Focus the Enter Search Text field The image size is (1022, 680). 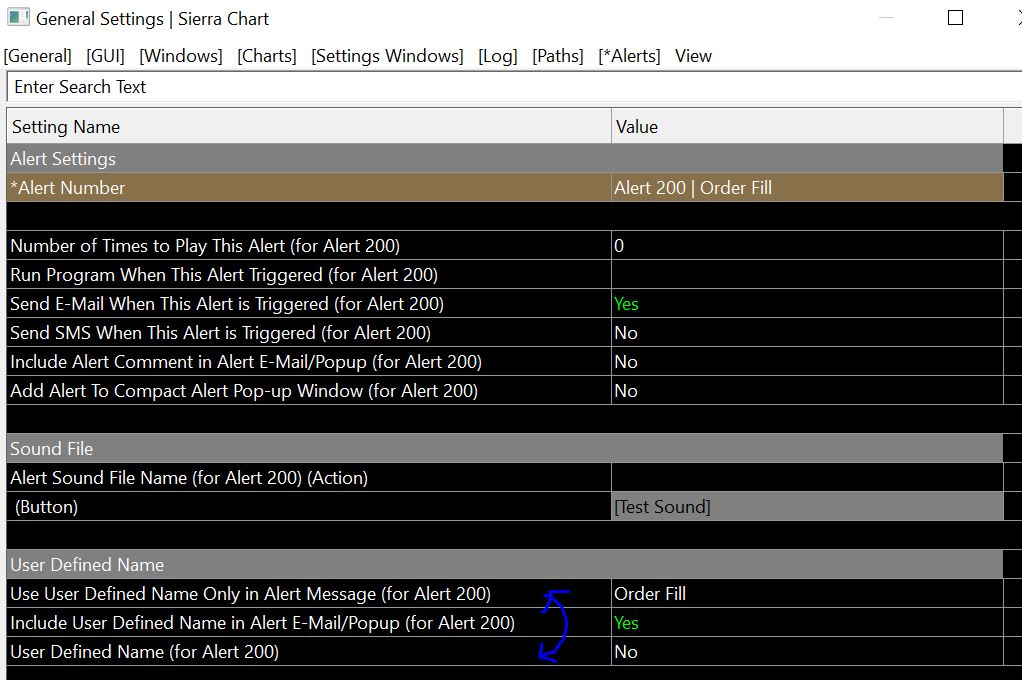click(514, 87)
